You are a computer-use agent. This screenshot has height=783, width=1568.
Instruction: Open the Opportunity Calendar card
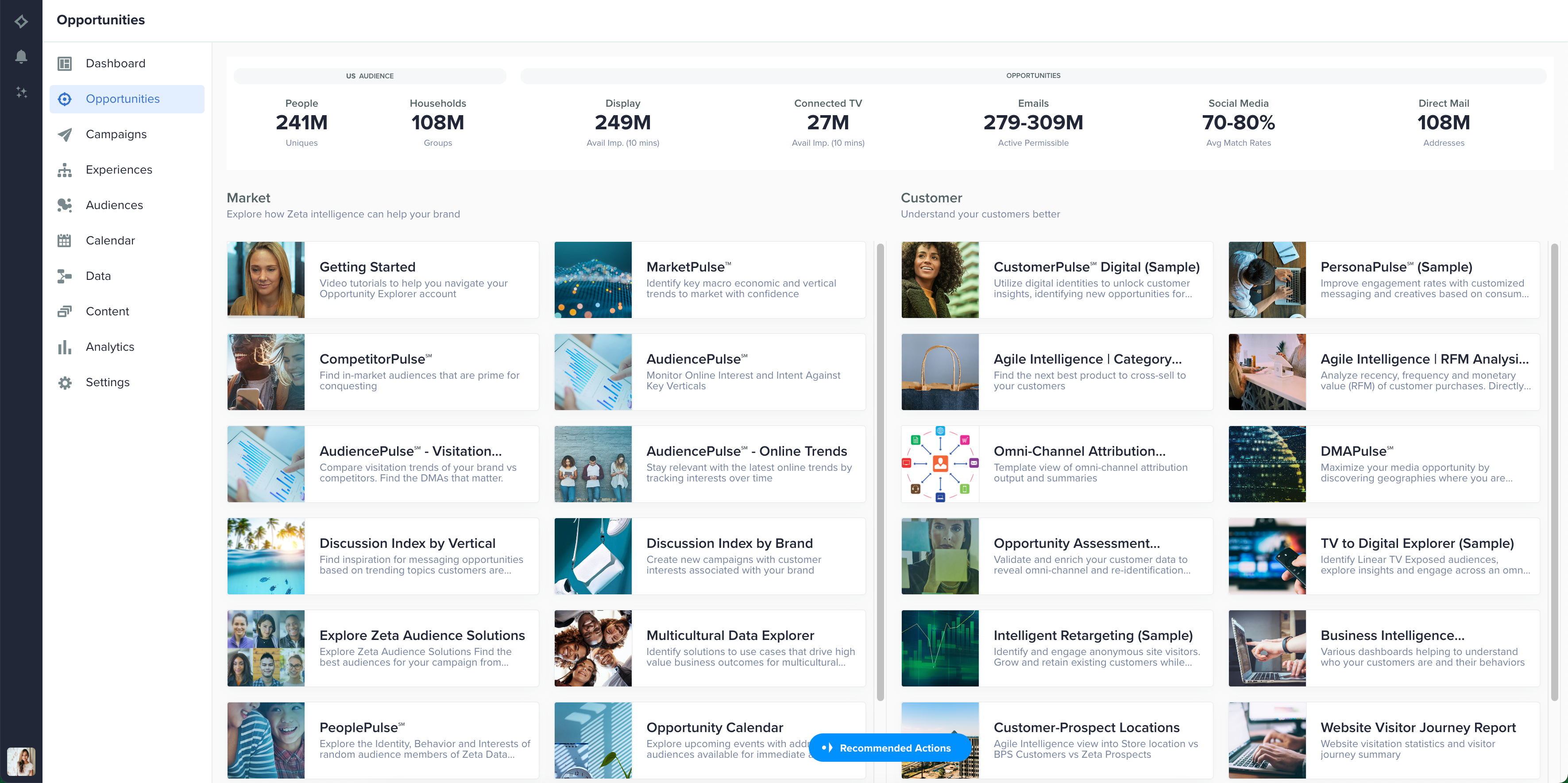710,740
